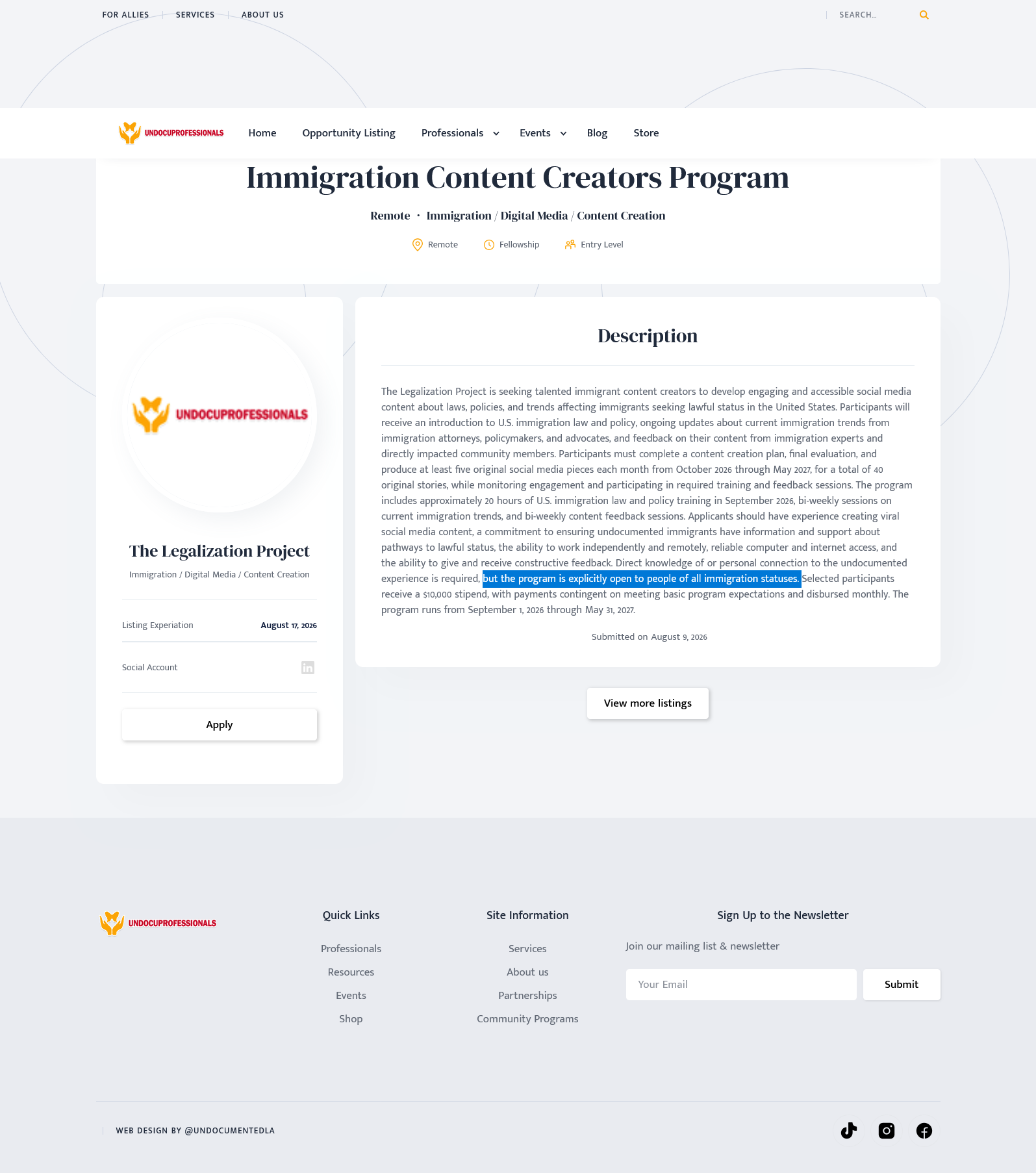Image resolution: width=1036 pixels, height=1173 pixels.
Task: Open Community Programs footer link
Action: click(x=527, y=1019)
